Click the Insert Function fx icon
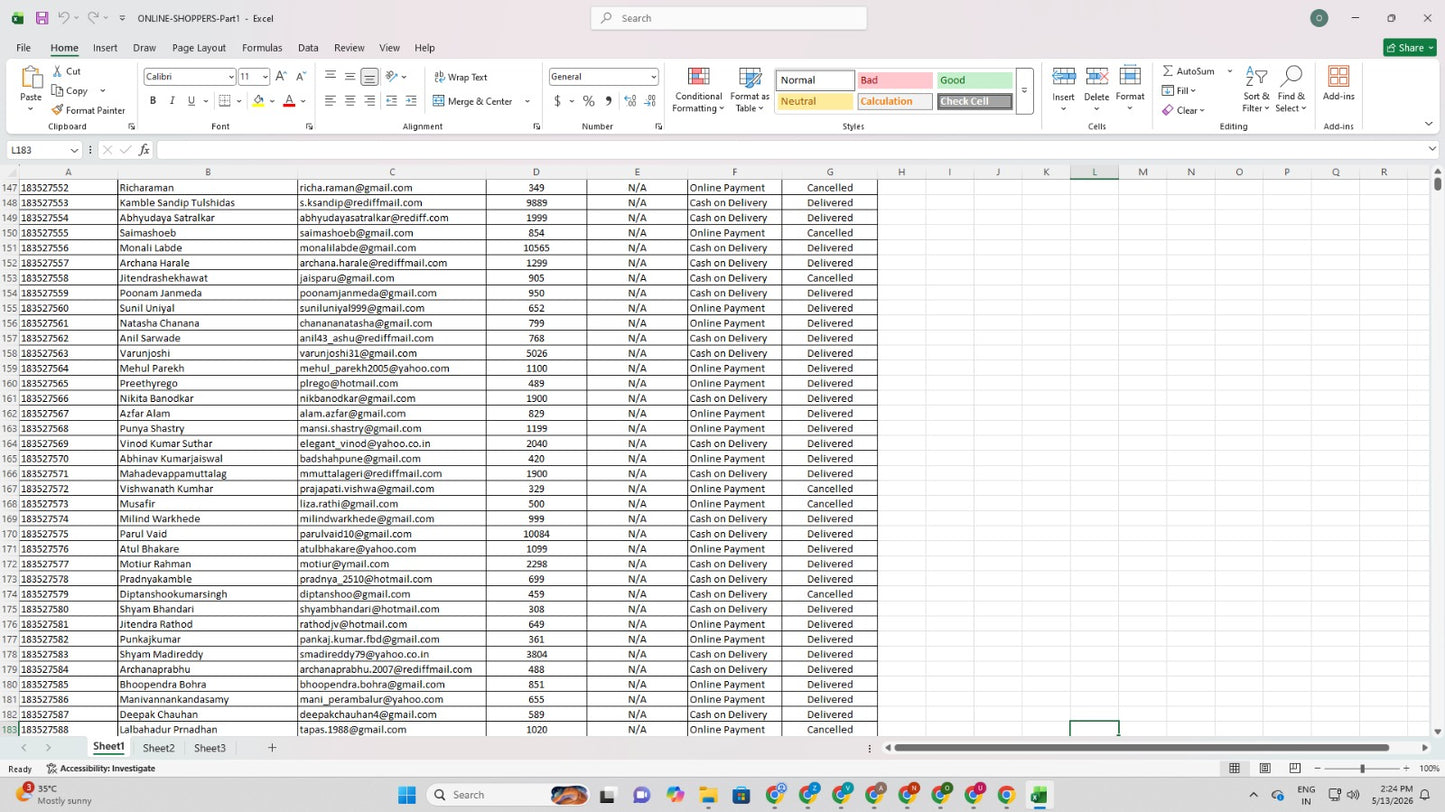1445x812 pixels. (x=144, y=150)
